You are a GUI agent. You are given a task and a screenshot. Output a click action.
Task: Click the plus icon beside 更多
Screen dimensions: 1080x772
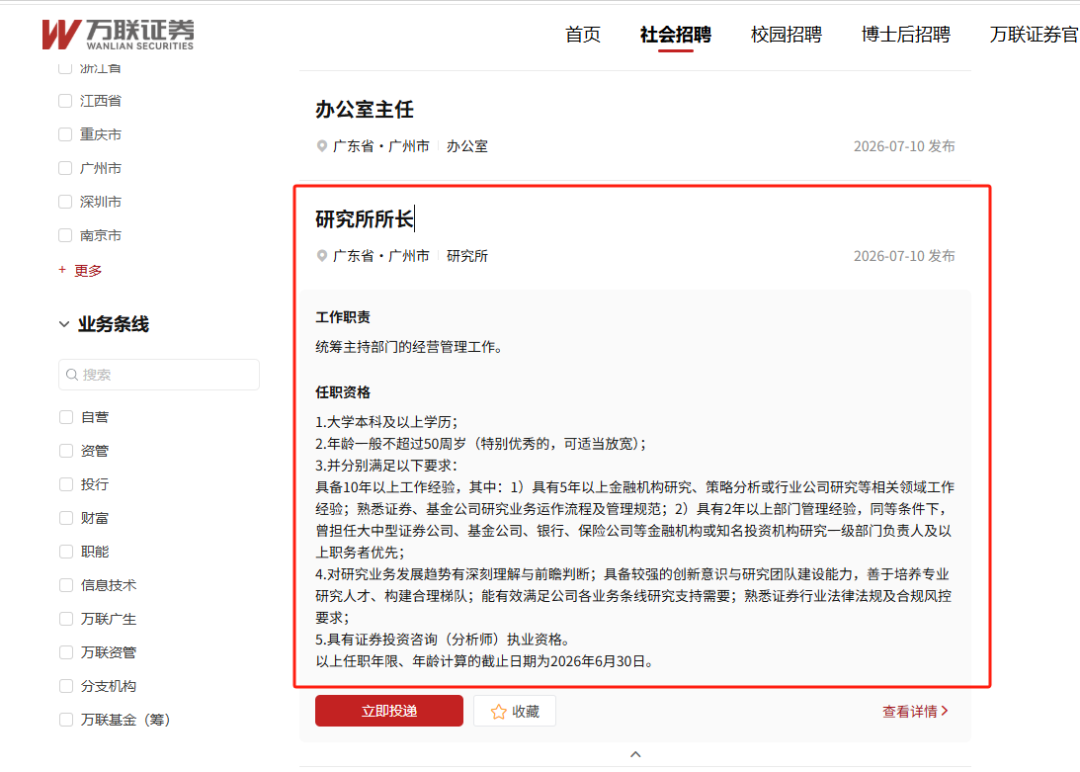(x=63, y=270)
